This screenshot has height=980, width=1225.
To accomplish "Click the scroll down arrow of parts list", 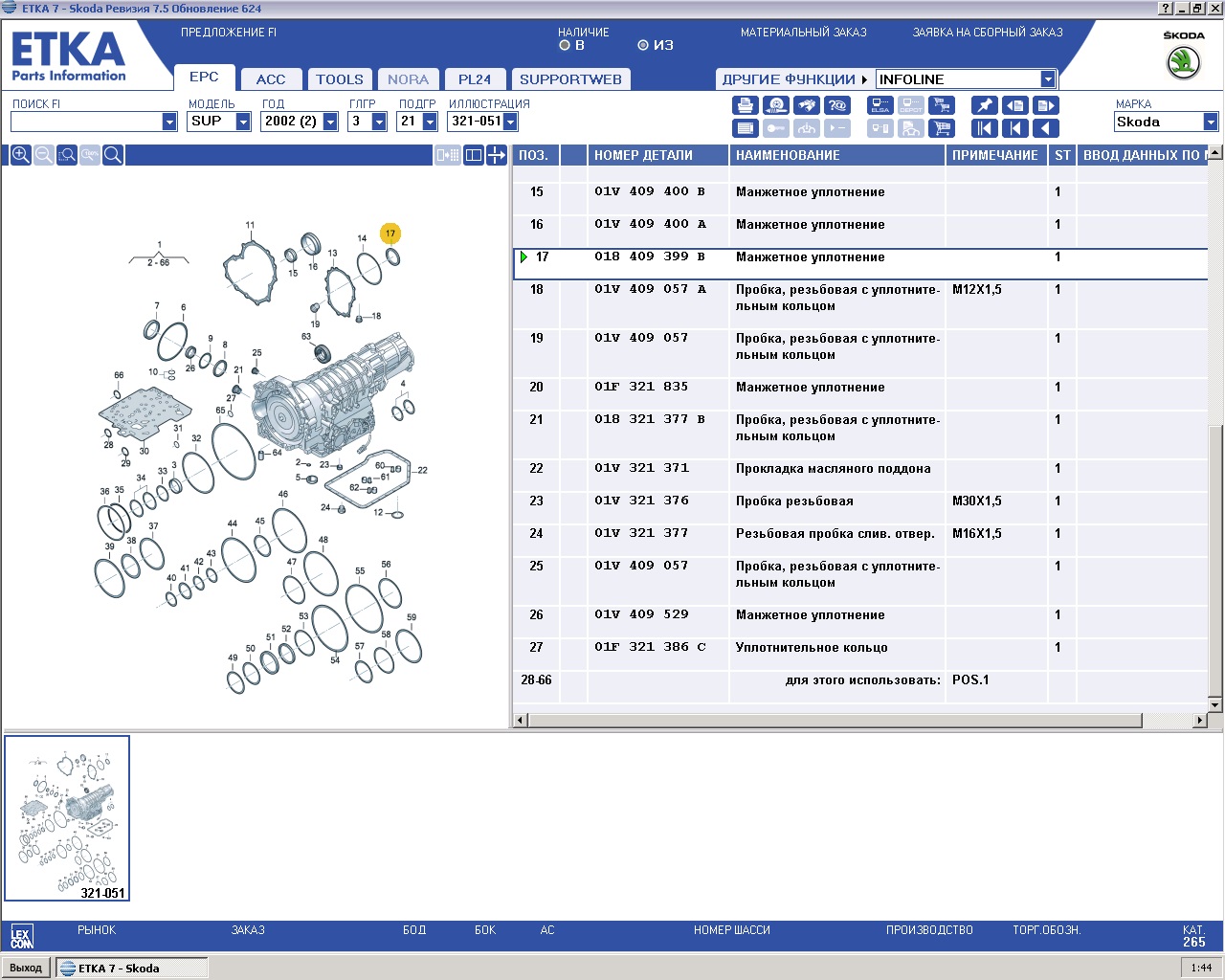I will [1215, 705].
